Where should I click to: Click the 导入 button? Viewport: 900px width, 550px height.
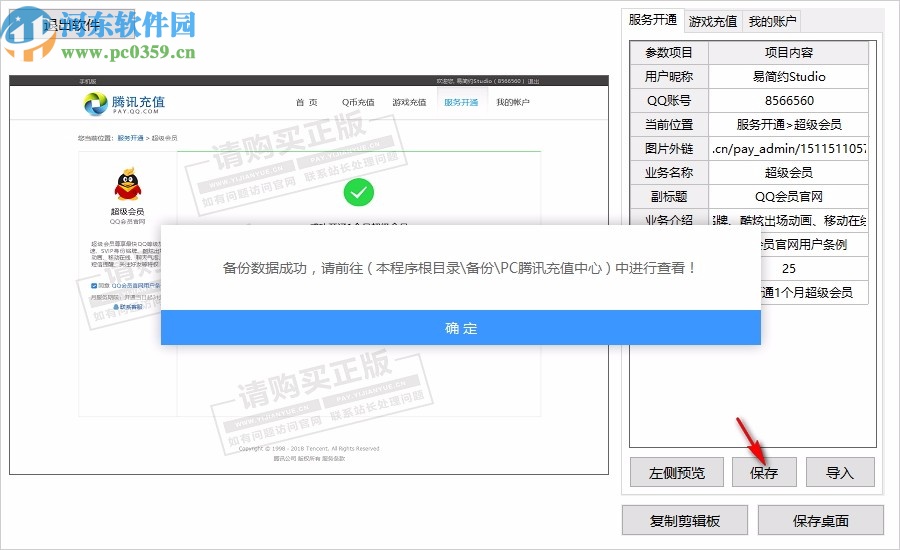(x=840, y=472)
